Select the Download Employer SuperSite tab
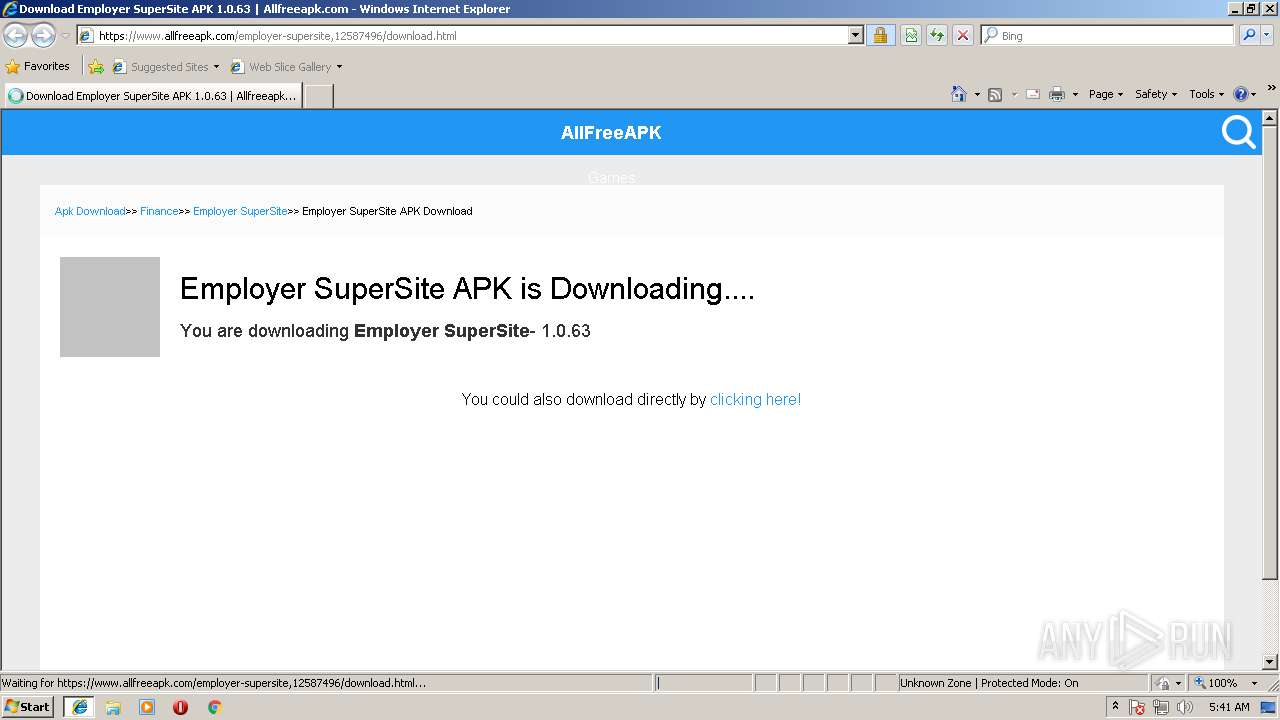 (152, 96)
